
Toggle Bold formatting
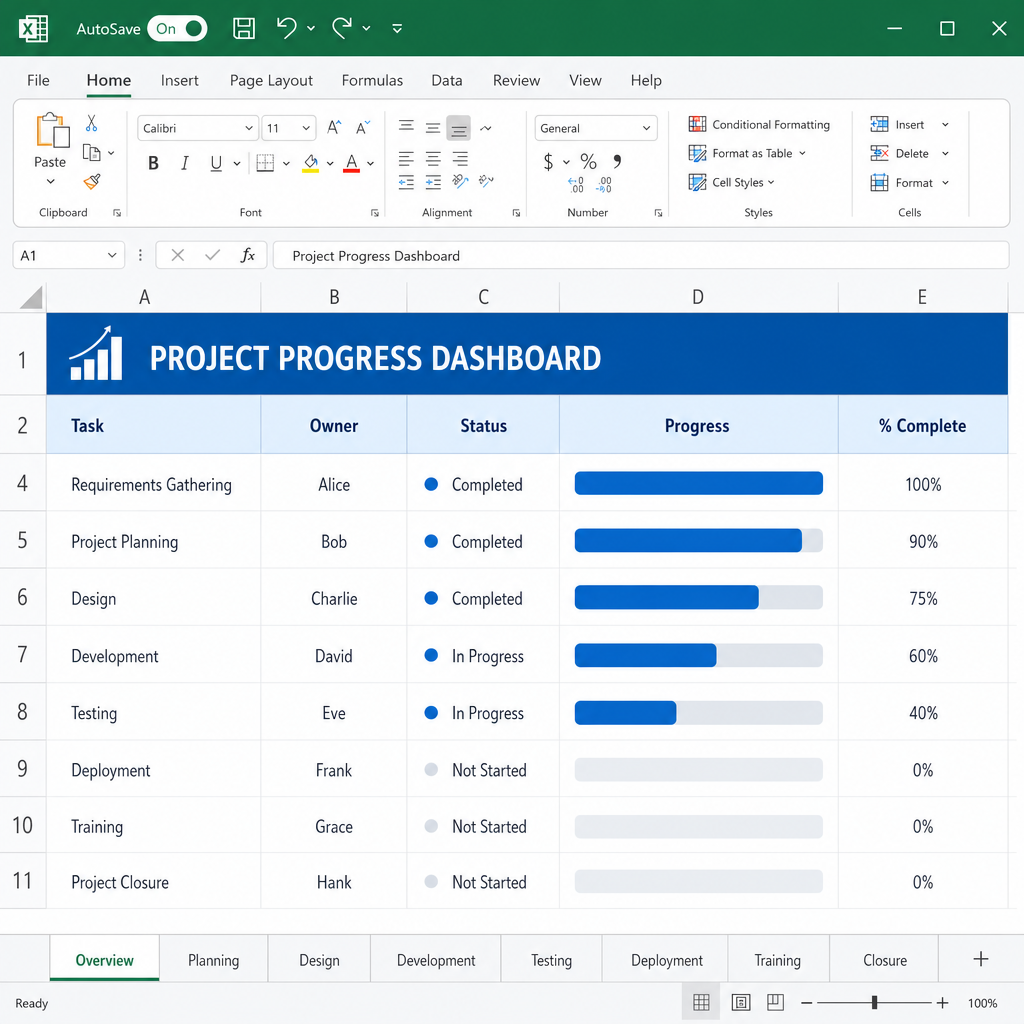153,163
